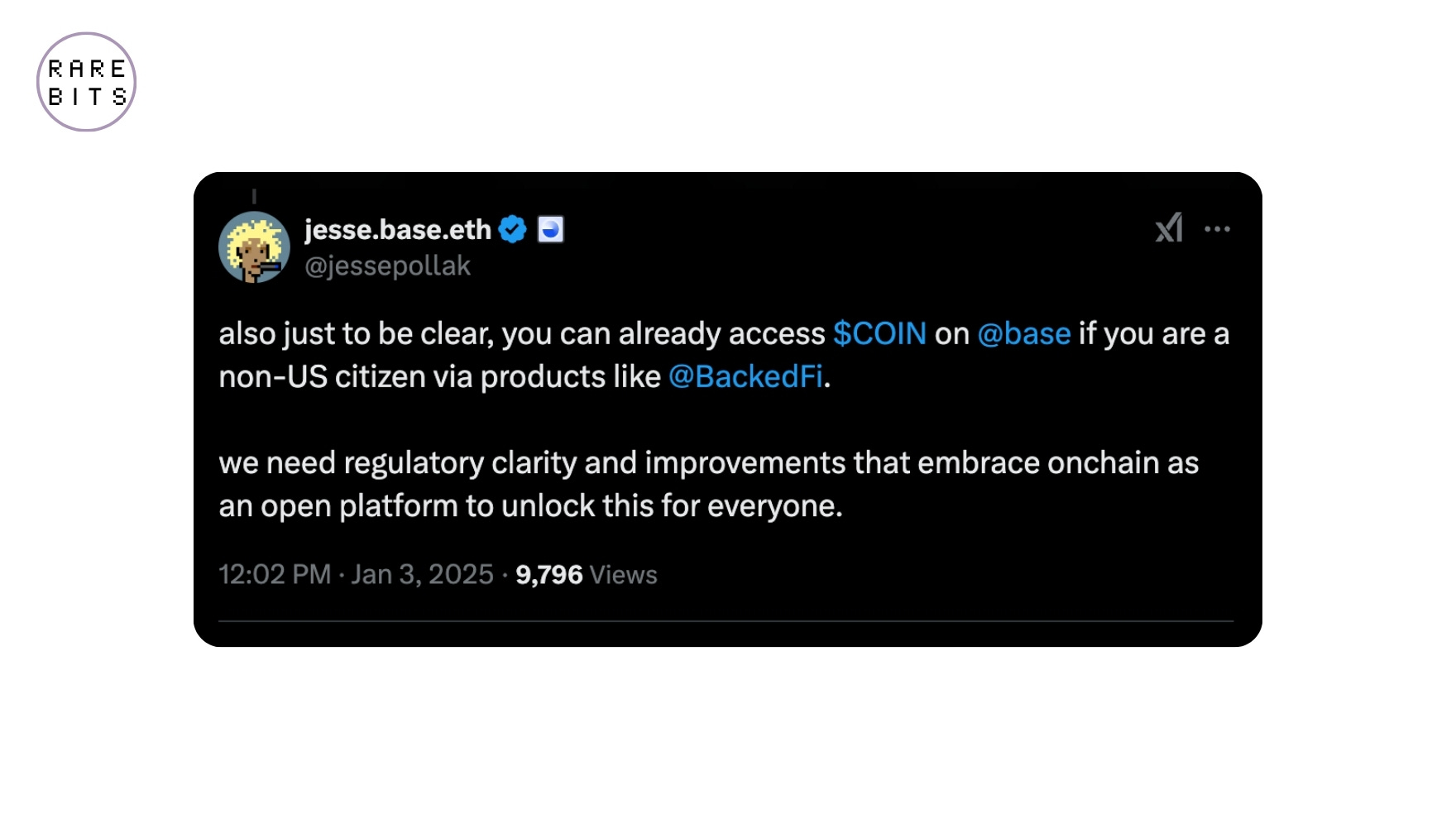
Task: Click @jessepollak handle to open profile
Action: tap(389, 266)
